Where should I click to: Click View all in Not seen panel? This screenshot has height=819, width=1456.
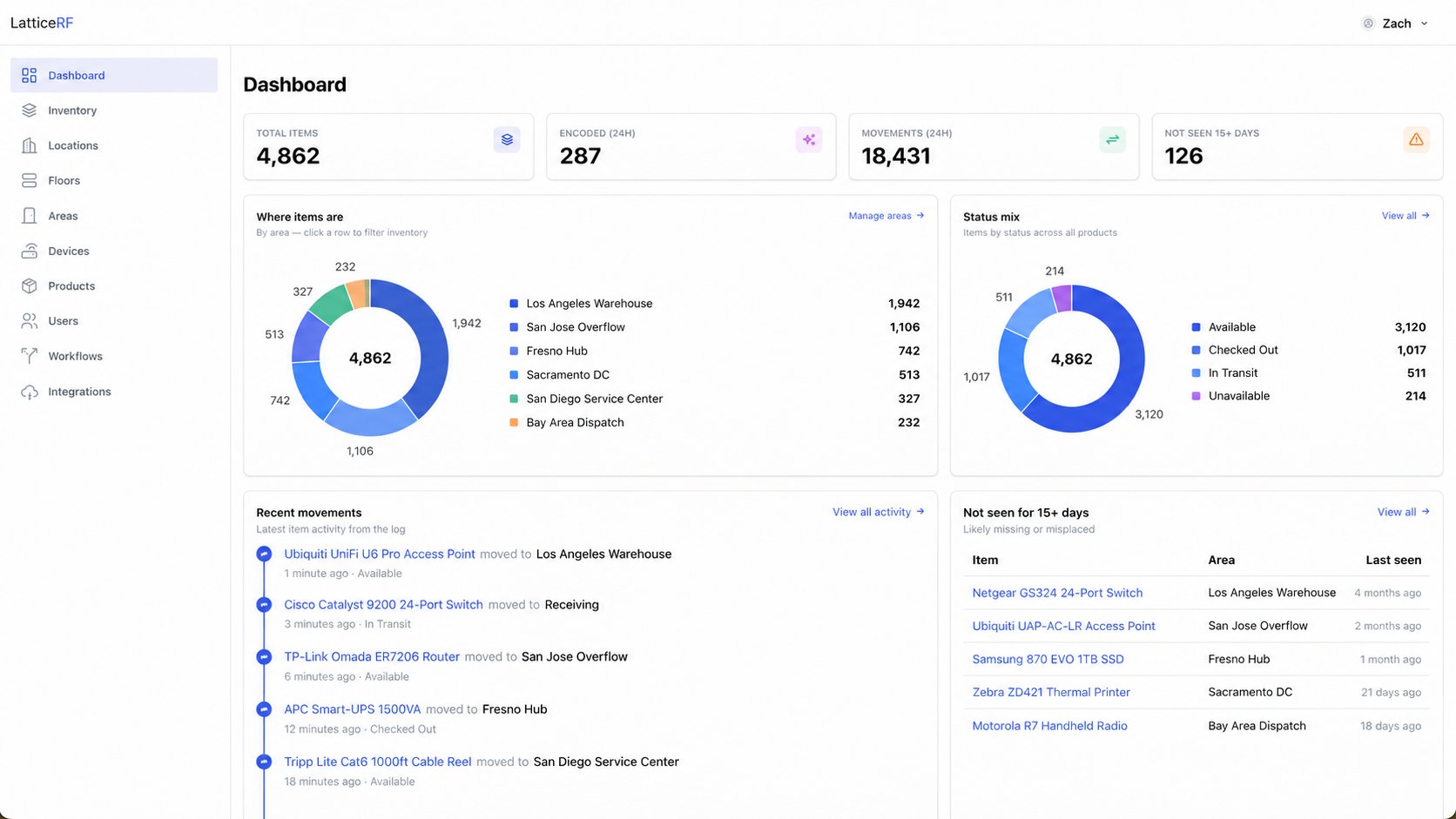click(1403, 512)
